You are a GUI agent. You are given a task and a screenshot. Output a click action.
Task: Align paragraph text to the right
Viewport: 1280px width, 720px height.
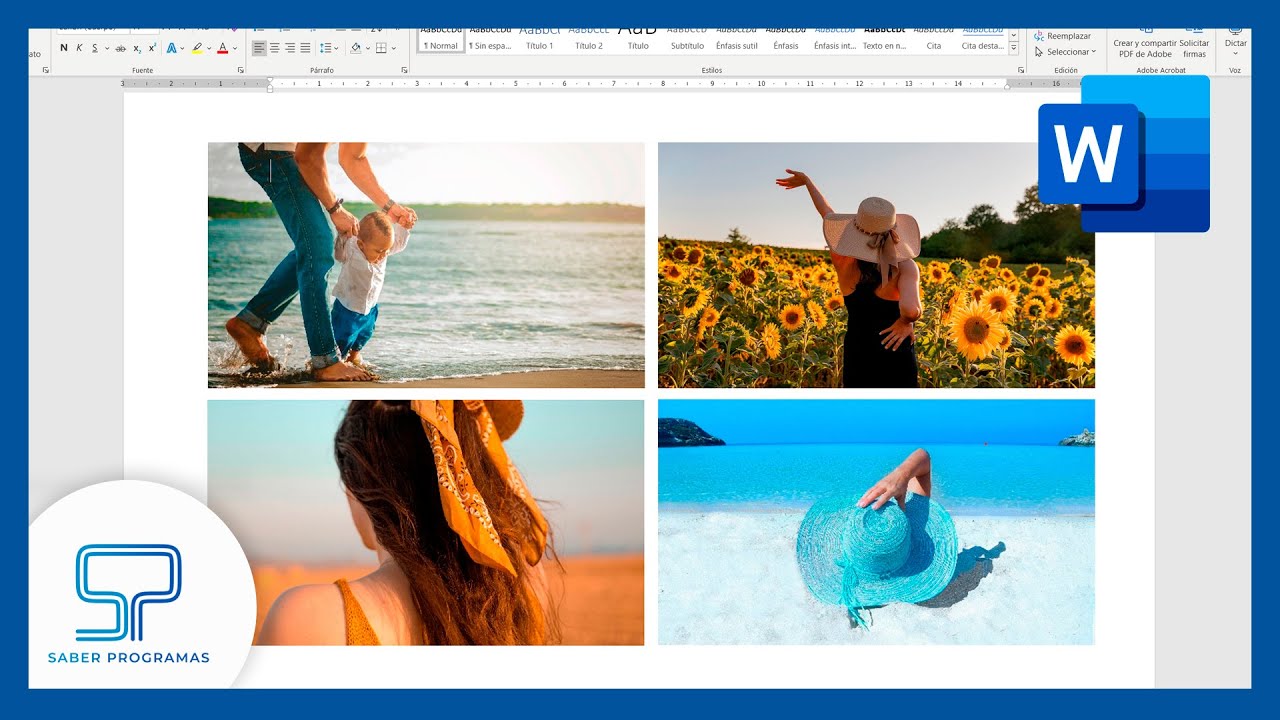290,48
